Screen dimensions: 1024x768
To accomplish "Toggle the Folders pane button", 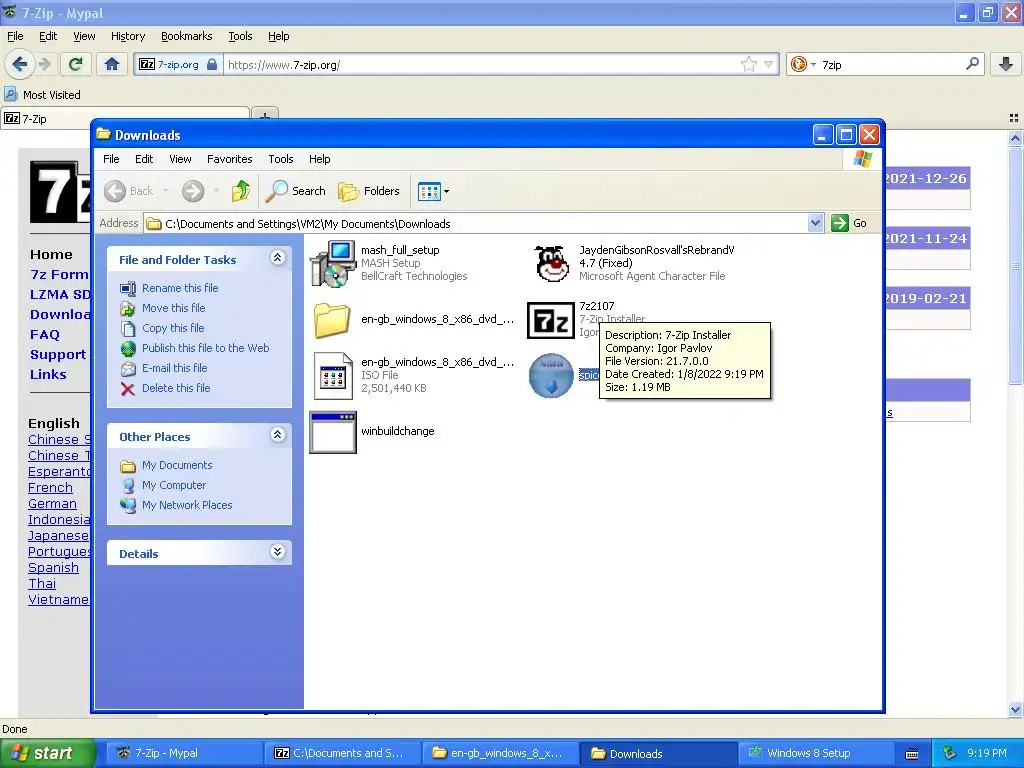I will [x=369, y=191].
